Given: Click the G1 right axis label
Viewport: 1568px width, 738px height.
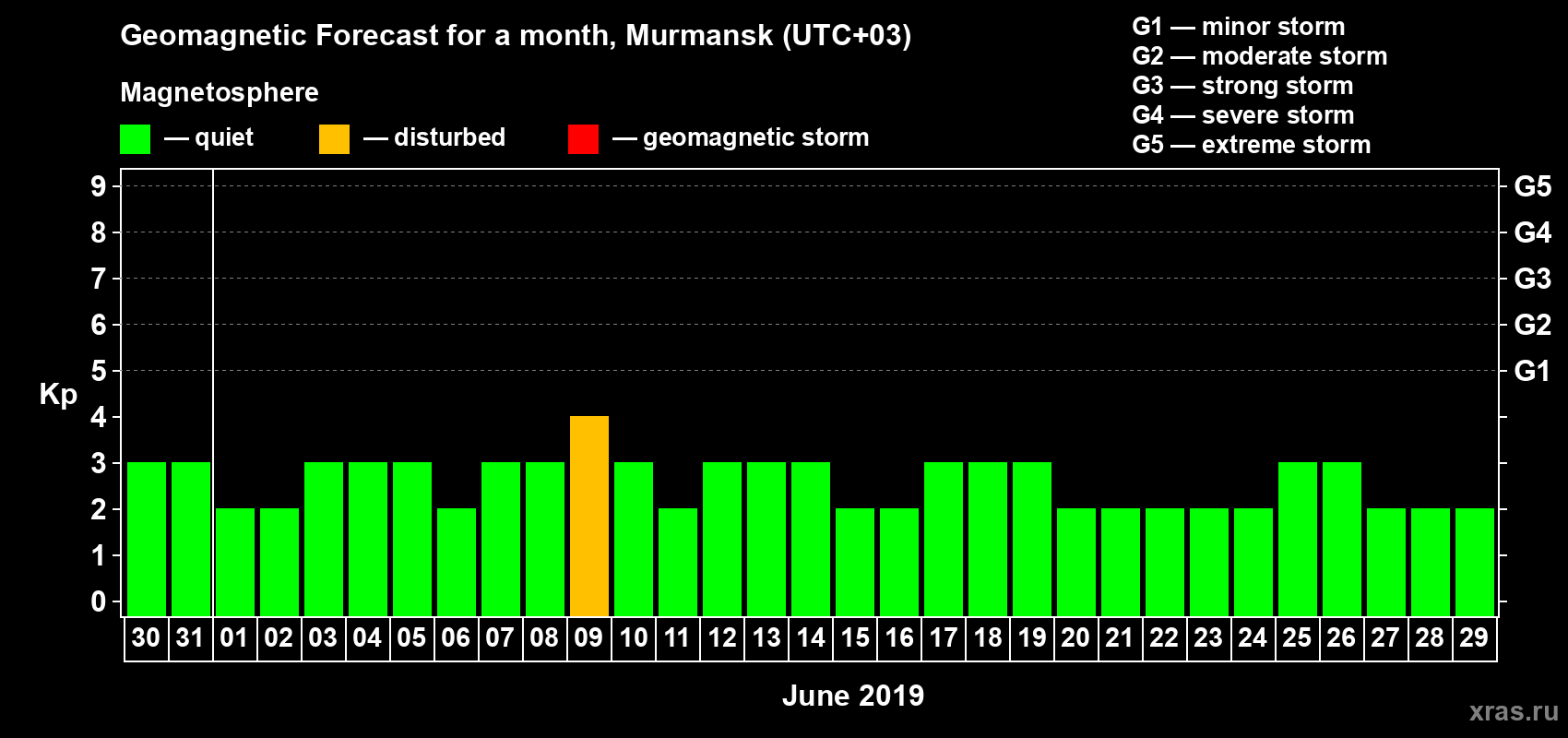Looking at the screenshot, I should [x=1532, y=371].
